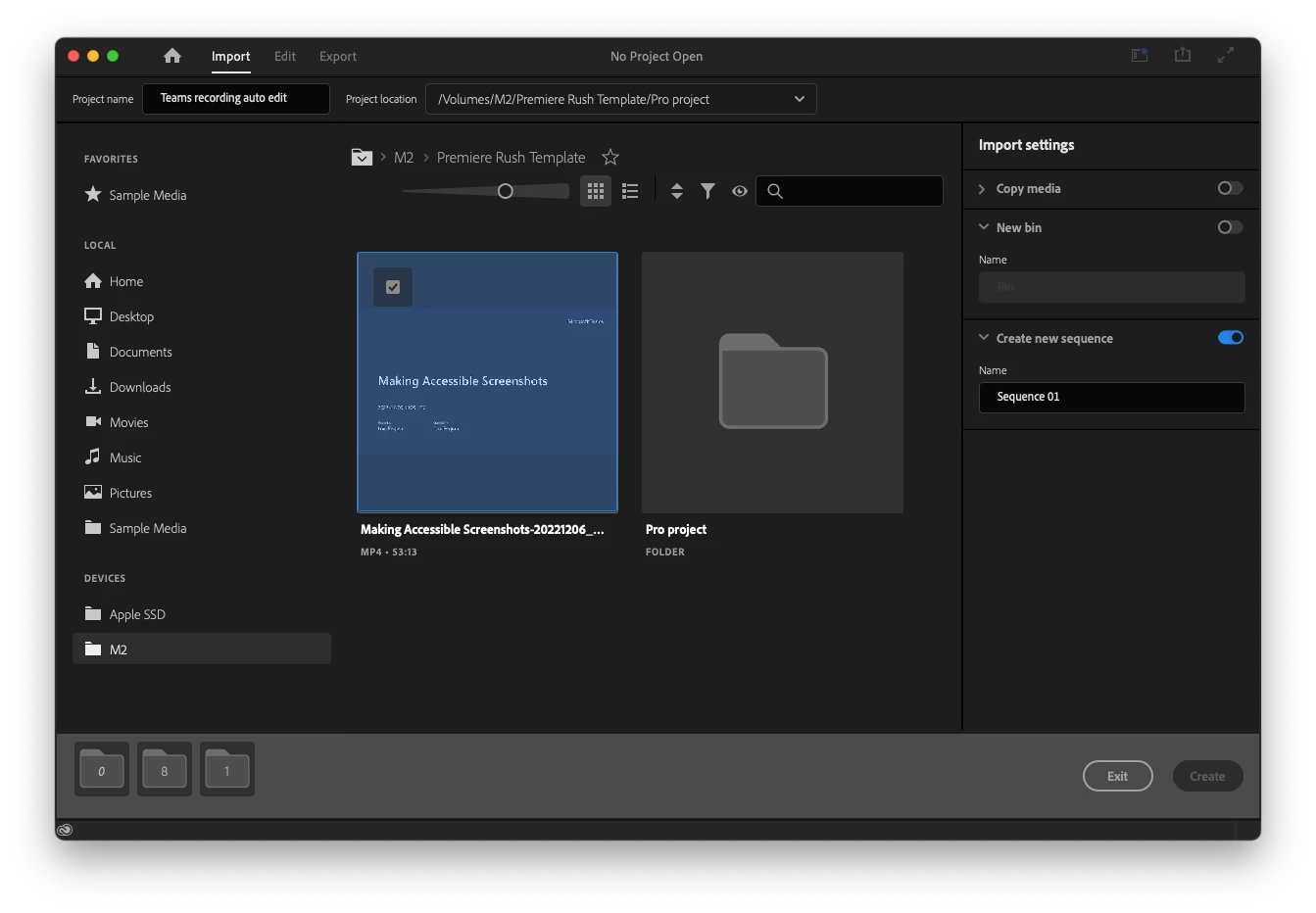Switch to grid view
The image size is (1316, 913).
[596, 191]
